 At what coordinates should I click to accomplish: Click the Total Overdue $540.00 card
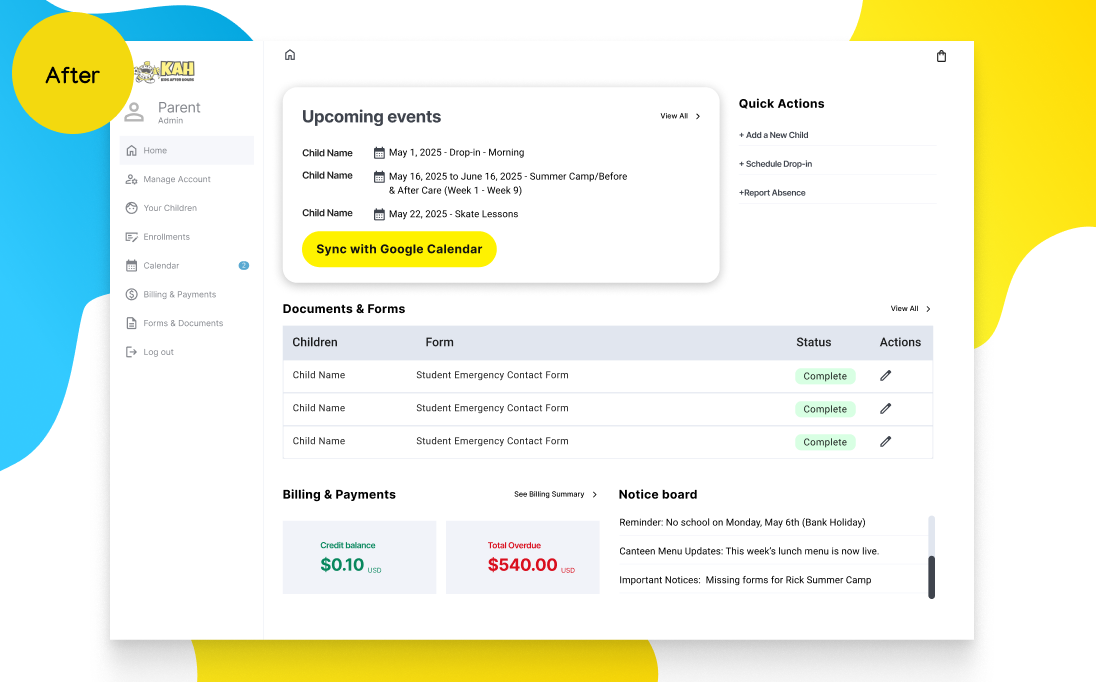[523, 557]
